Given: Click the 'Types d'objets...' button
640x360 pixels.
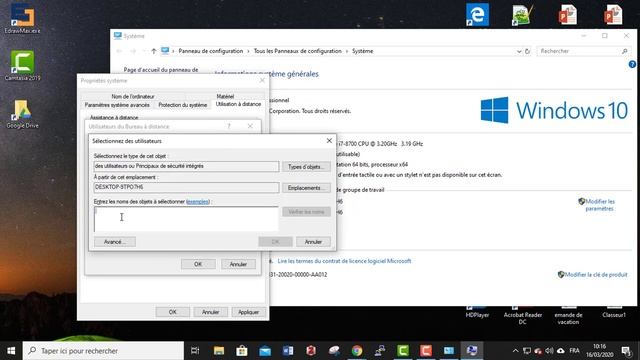Looking at the screenshot, I should (x=306, y=167).
